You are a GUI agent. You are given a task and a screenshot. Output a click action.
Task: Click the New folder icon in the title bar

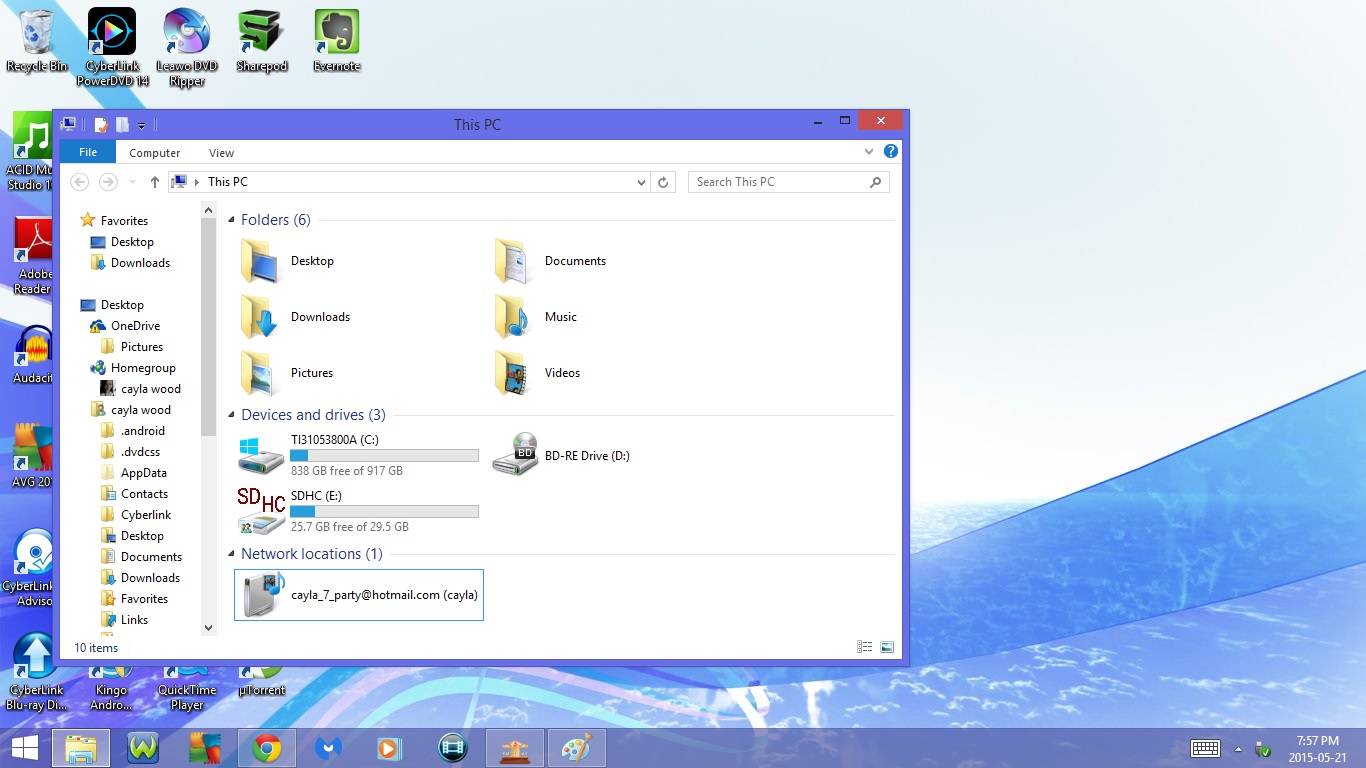[x=122, y=125]
